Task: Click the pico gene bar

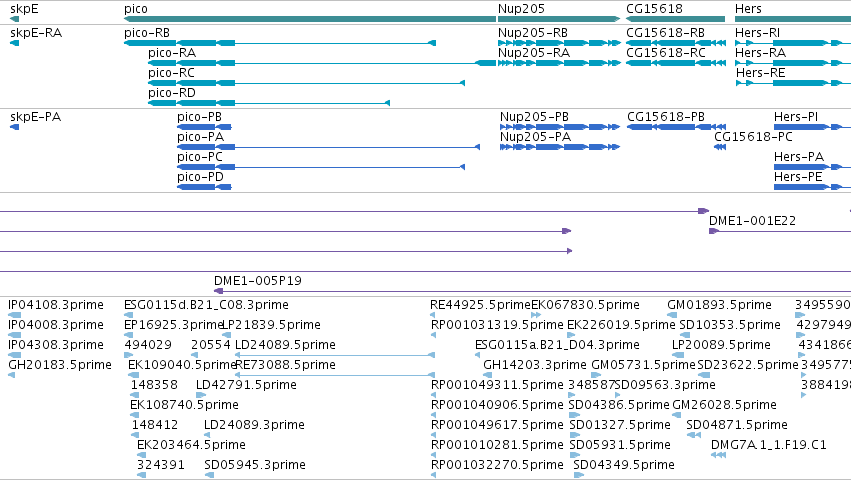Action: pyautogui.click(x=310, y=19)
